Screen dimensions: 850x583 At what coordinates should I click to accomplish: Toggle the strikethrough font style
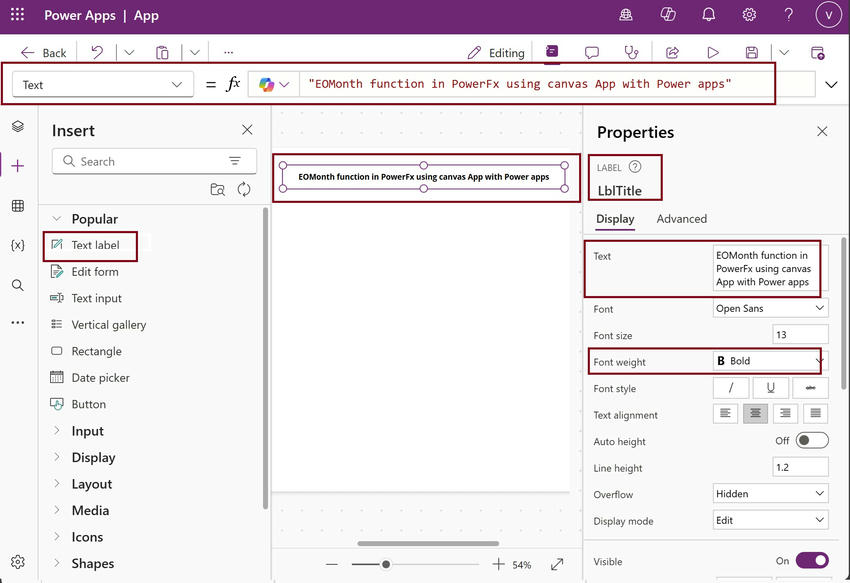810,388
